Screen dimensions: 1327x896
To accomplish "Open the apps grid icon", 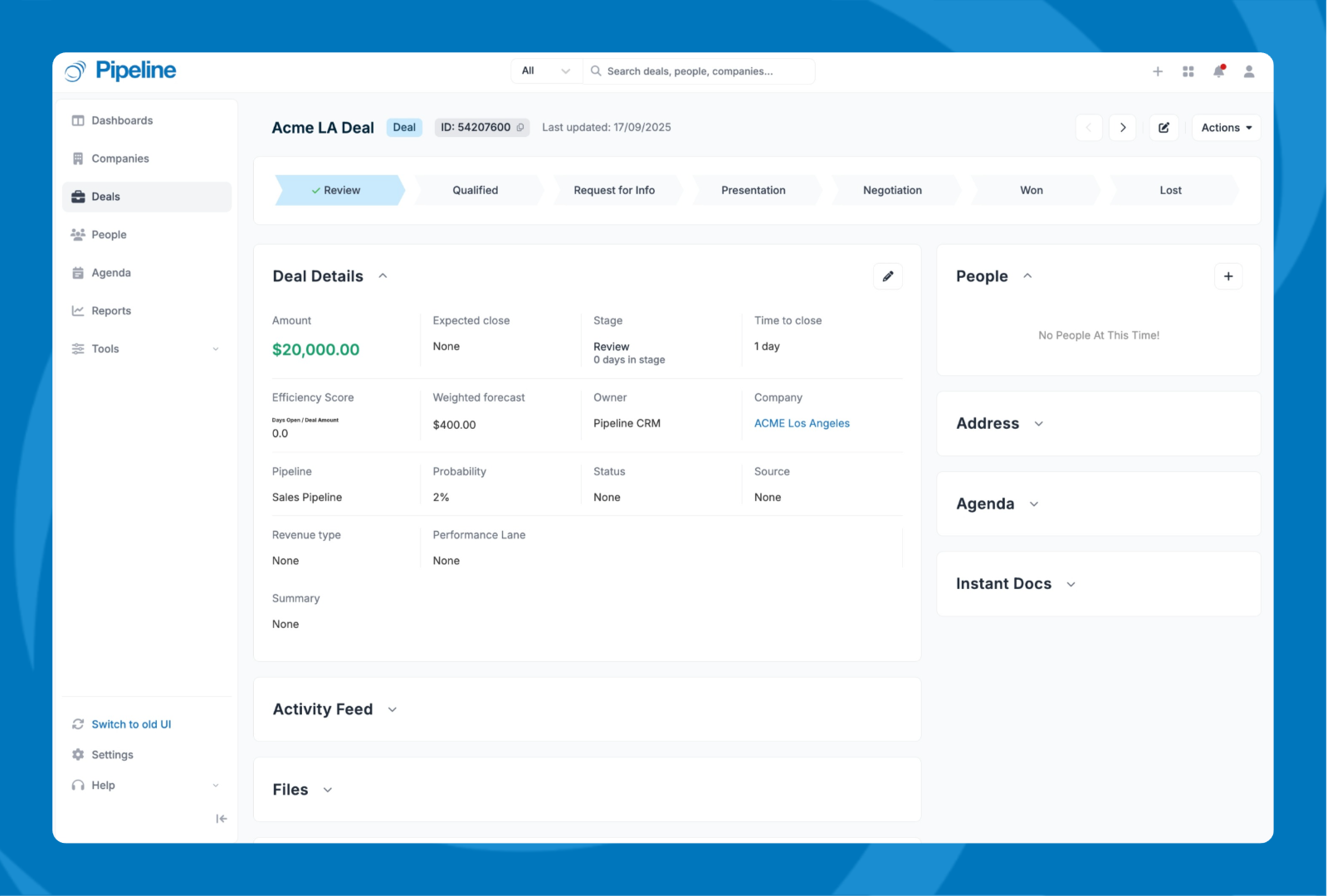I will coord(1188,71).
